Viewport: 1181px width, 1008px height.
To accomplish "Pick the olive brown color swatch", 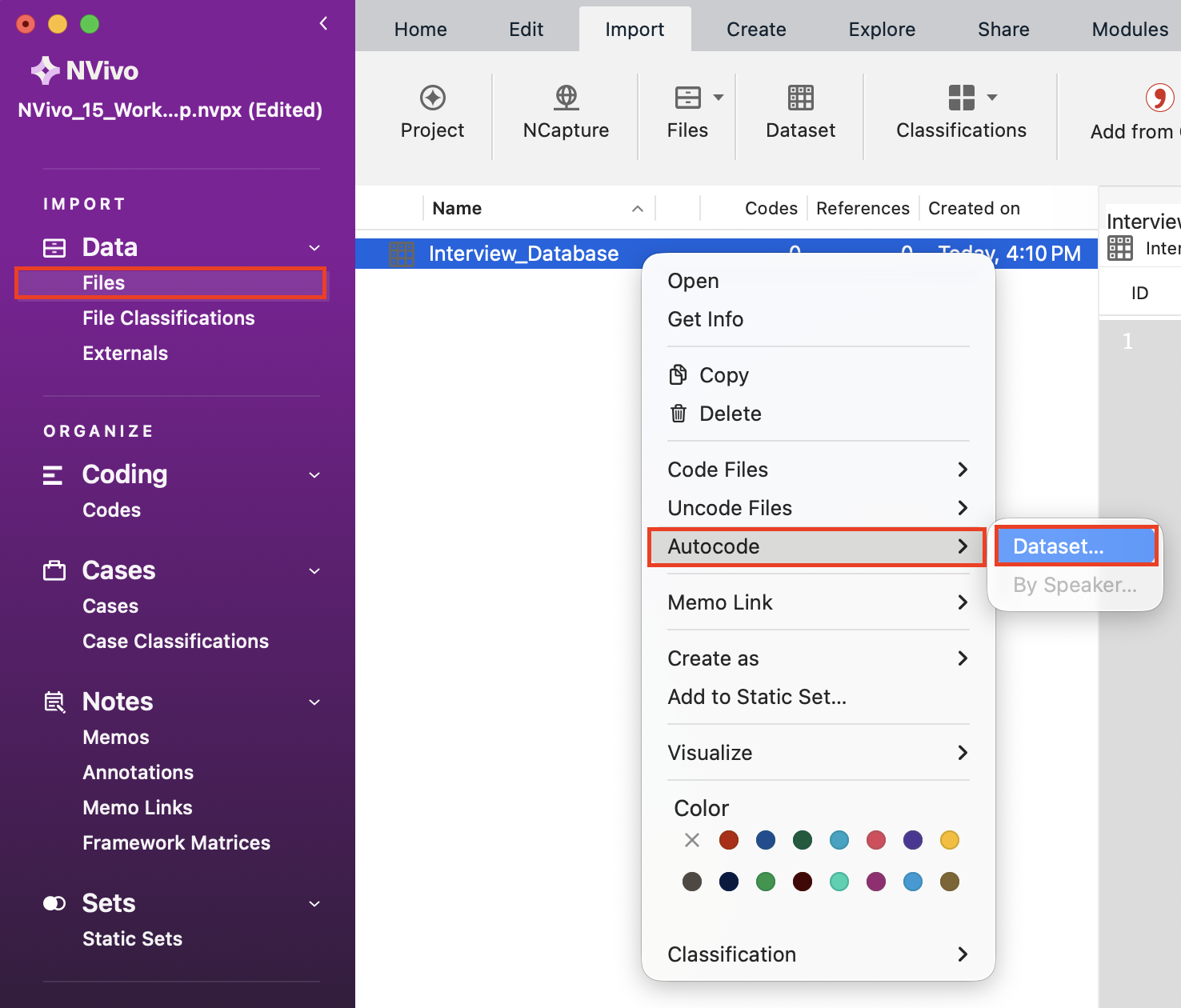I will (x=950, y=882).
